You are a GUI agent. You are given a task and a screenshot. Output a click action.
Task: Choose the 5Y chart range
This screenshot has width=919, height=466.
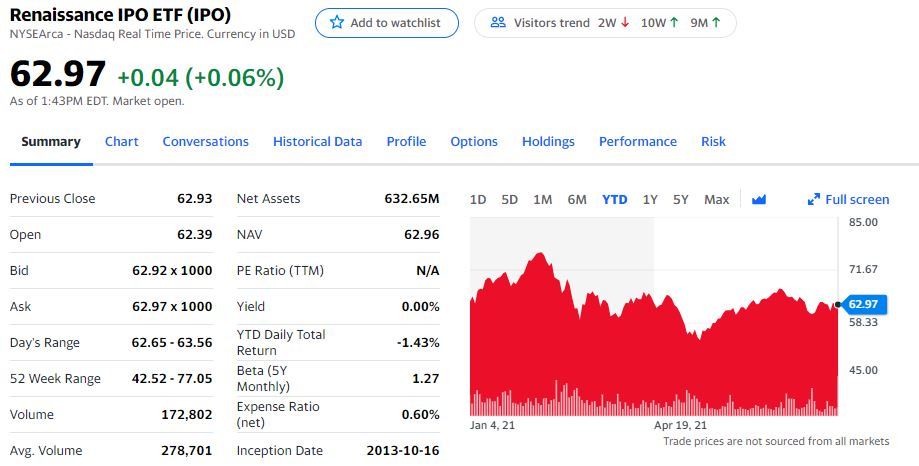680,200
